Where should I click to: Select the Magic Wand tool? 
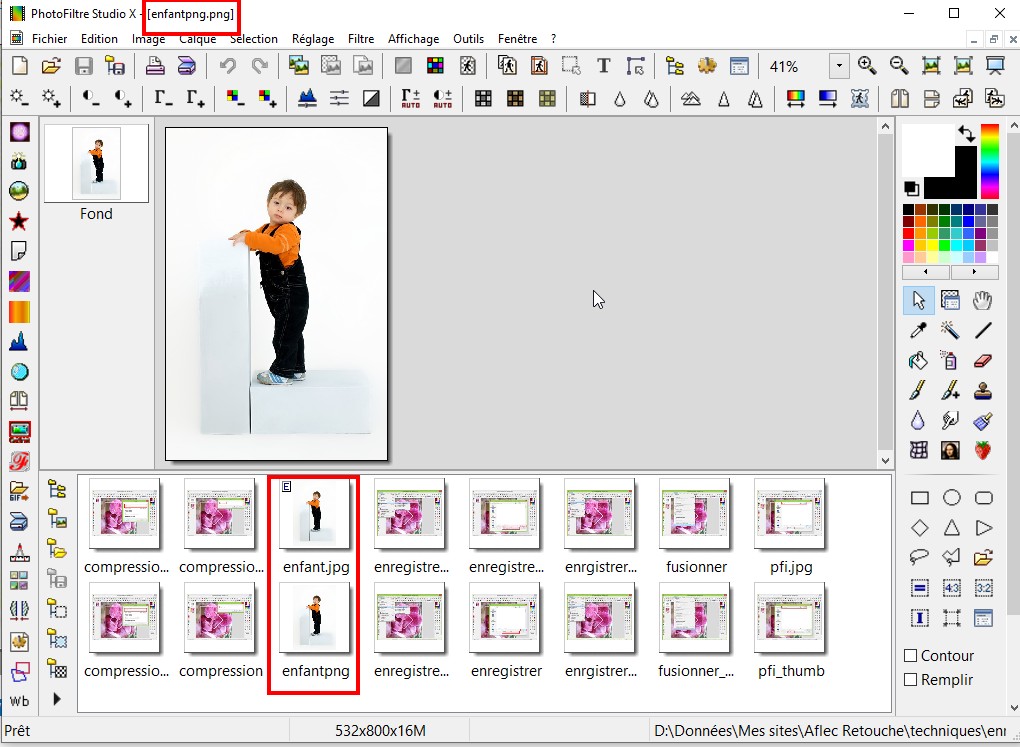pyautogui.click(x=950, y=331)
